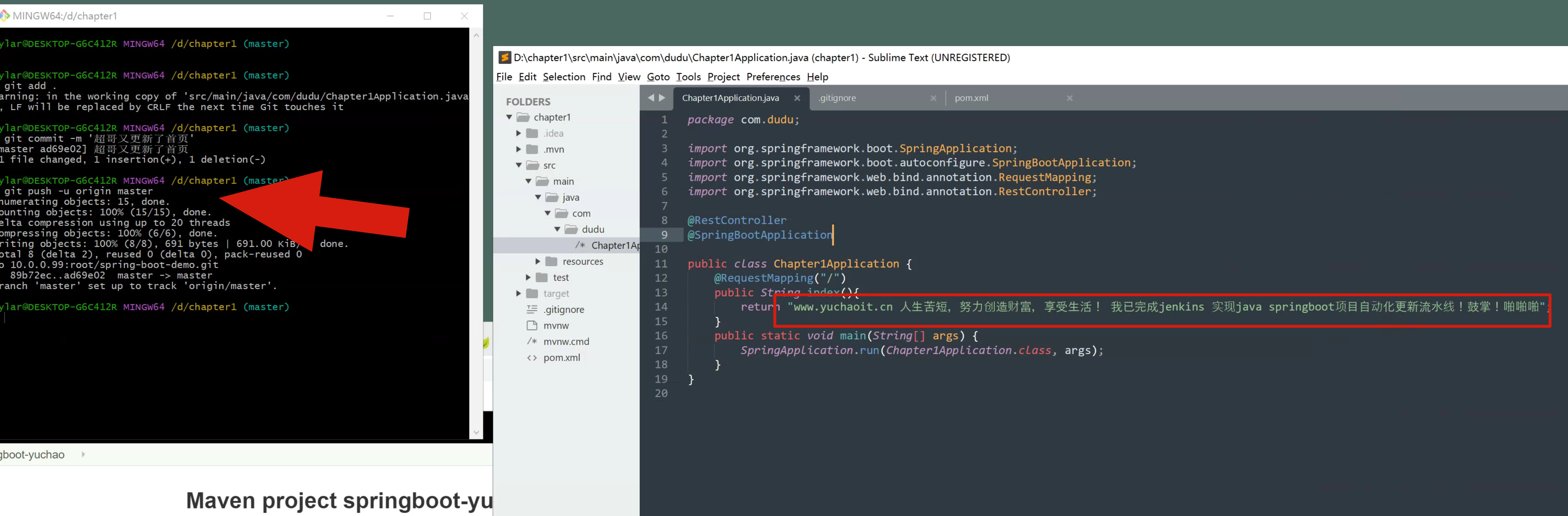Close the .gitignore tab
Image resolution: width=1568 pixels, height=516 pixels.
[x=933, y=98]
